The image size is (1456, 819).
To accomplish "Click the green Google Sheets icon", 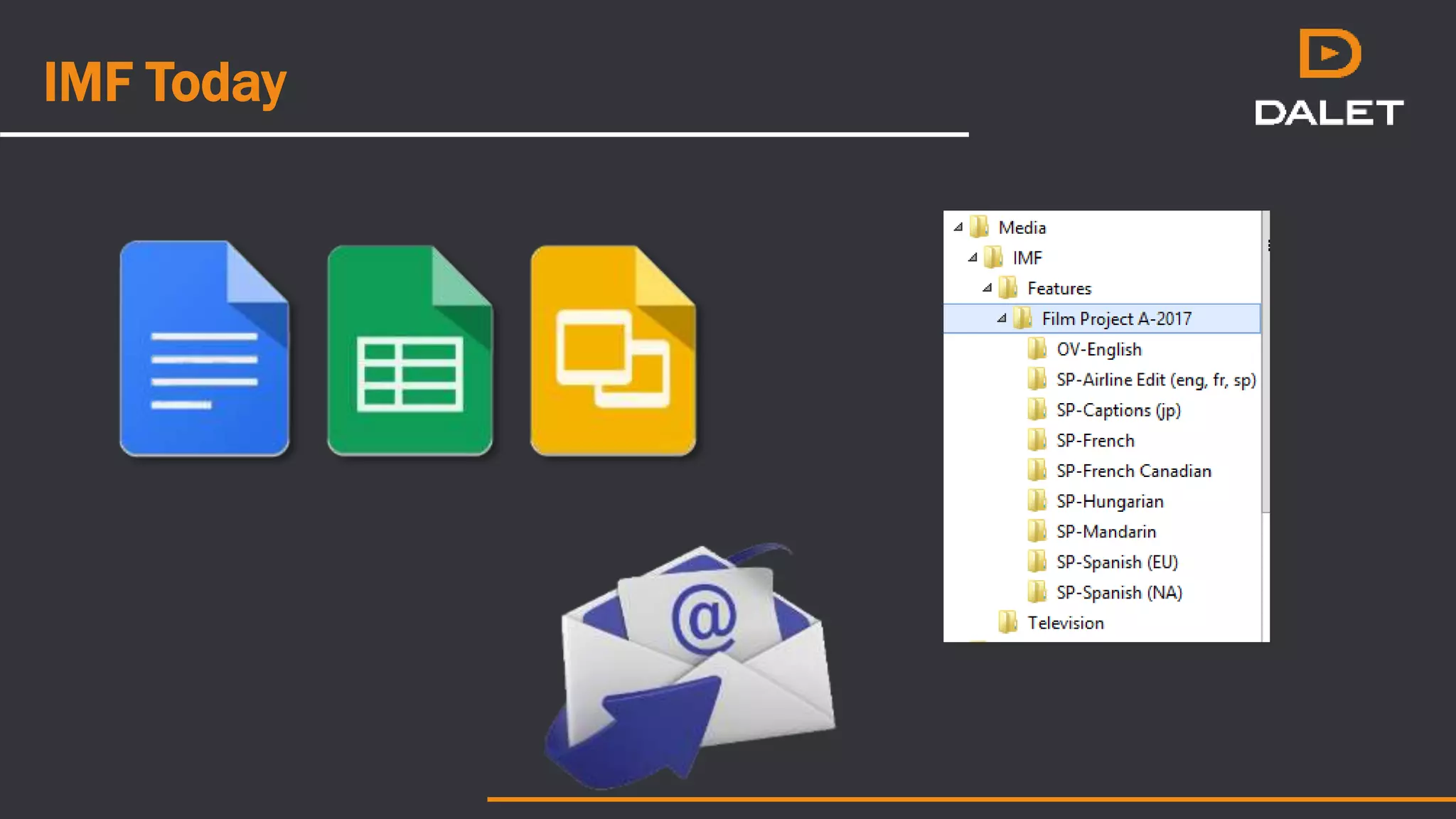I will (x=409, y=350).
